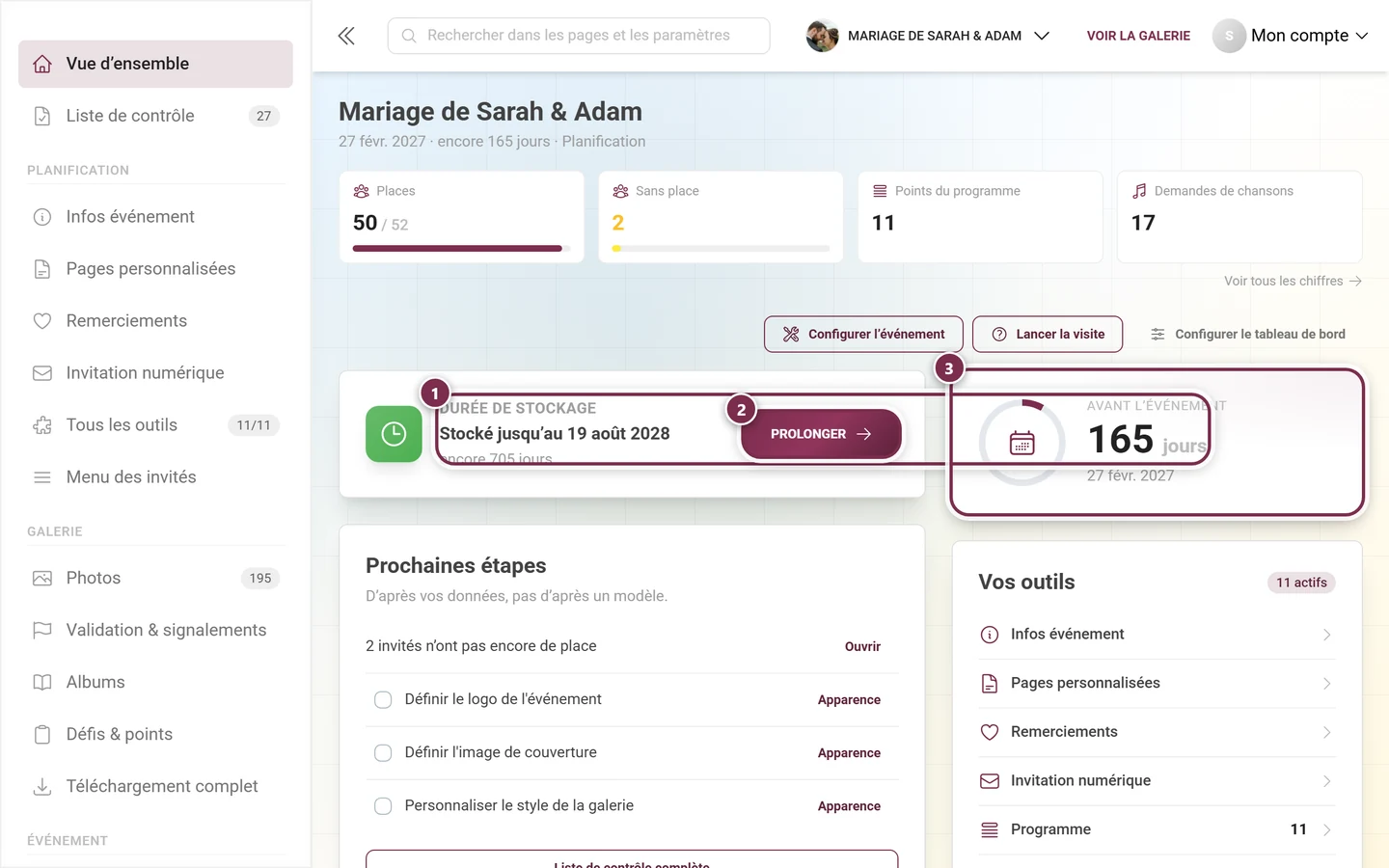Click Configurer l'événement button
Image resolution: width=1389 pixels, height=868 pixels.
863,335
